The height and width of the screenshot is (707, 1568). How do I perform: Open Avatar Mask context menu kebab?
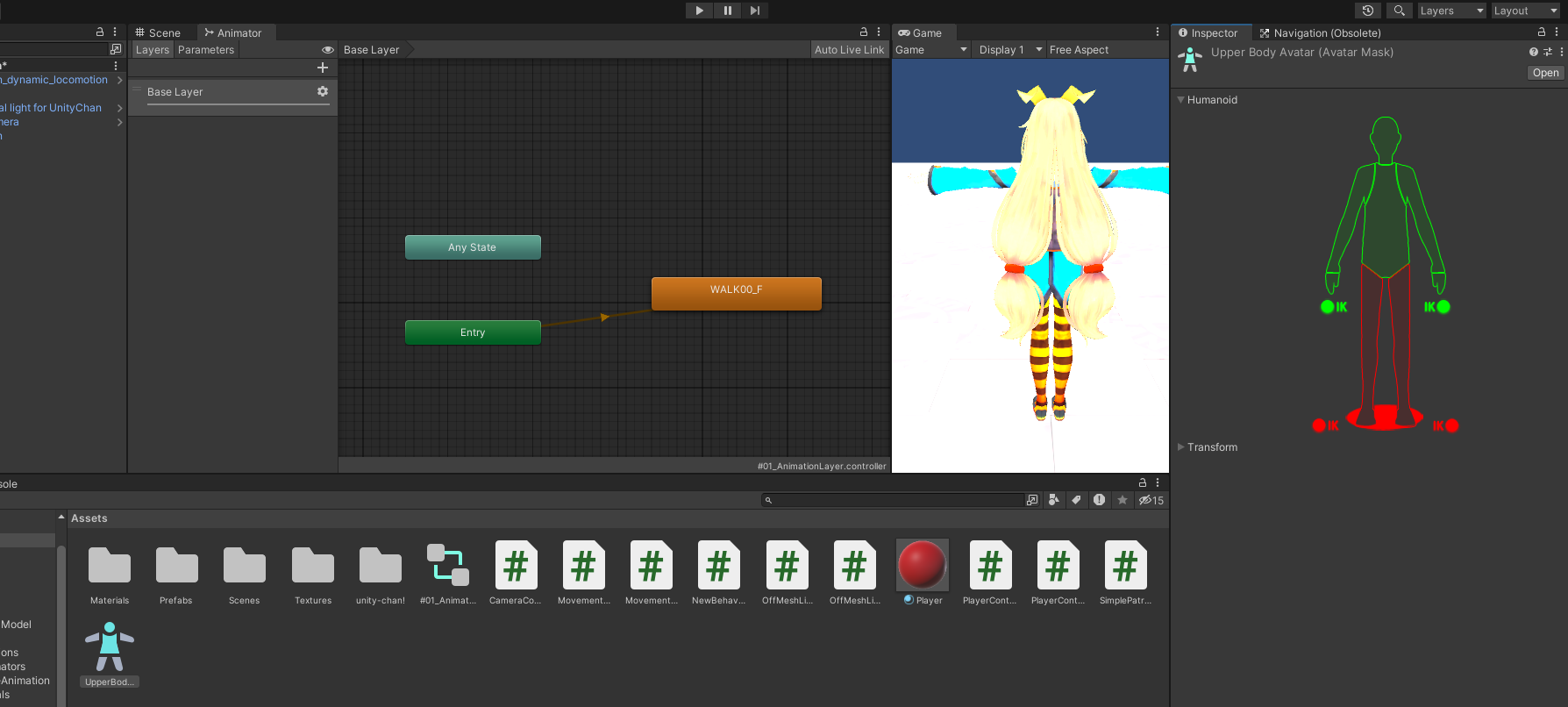(1562, 52)
